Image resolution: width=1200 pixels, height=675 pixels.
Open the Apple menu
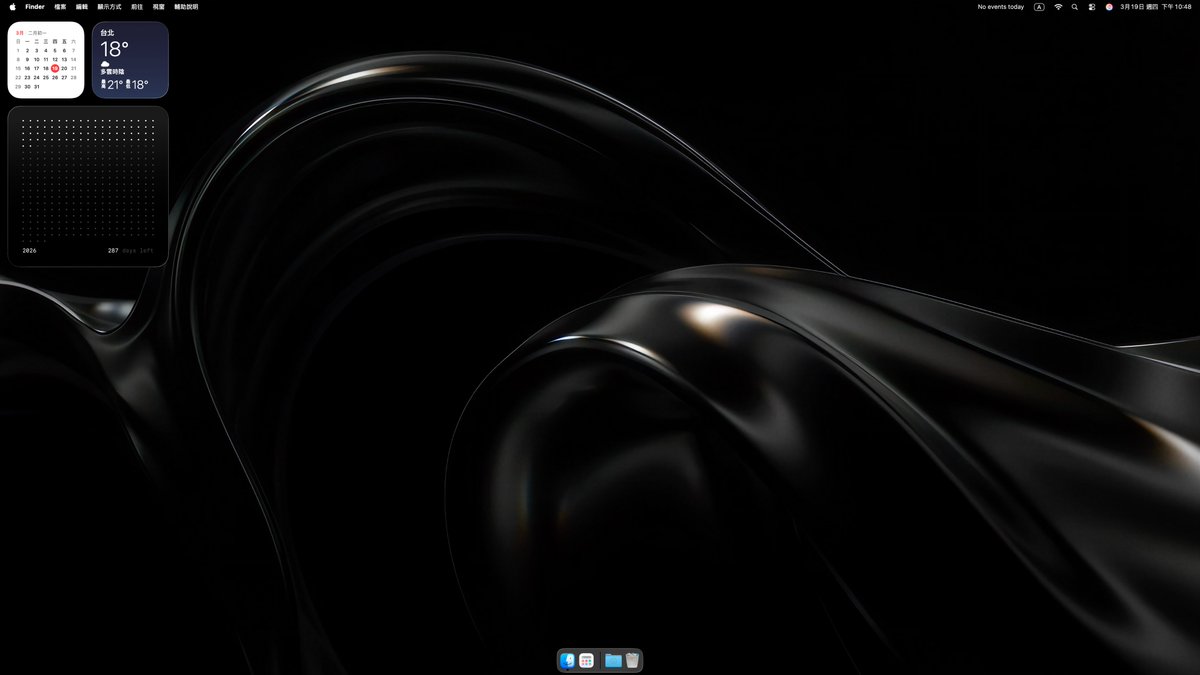[x=12, y=6]
